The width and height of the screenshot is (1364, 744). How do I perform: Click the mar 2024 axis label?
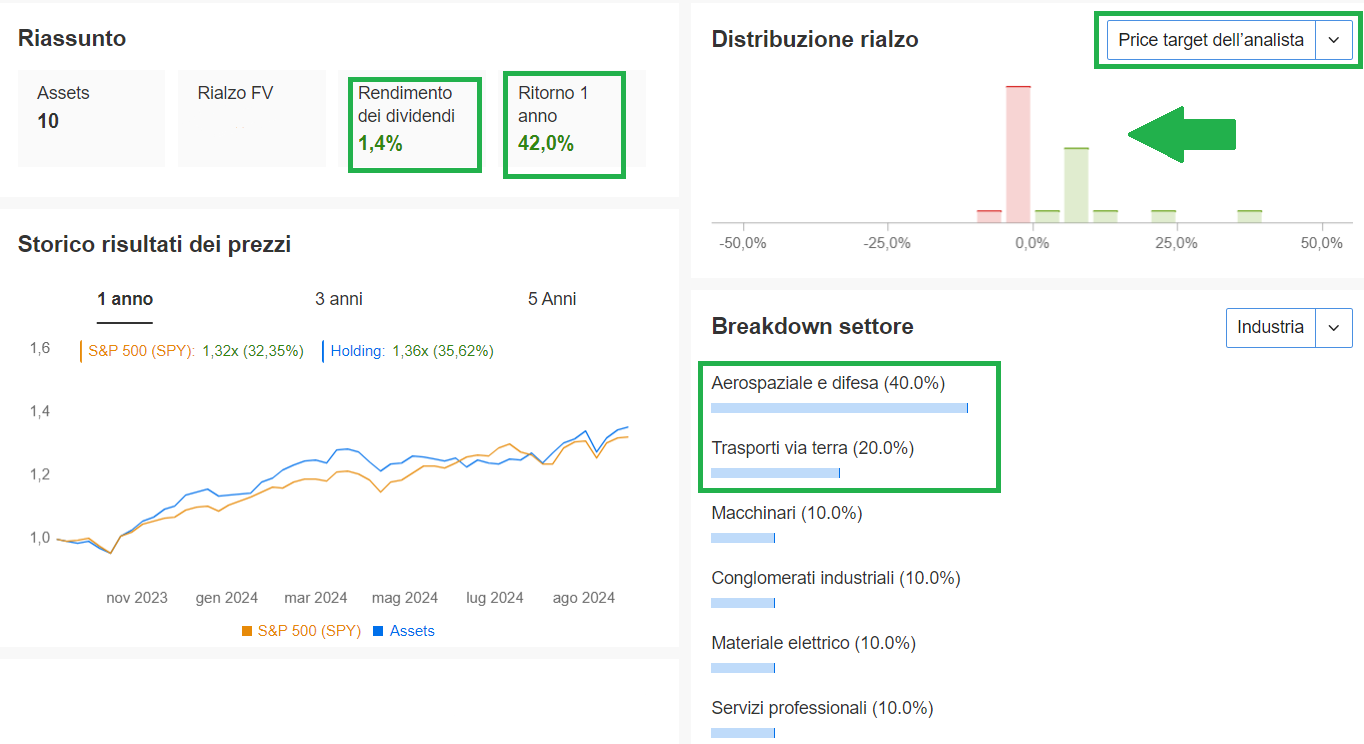tap(316, 598)
